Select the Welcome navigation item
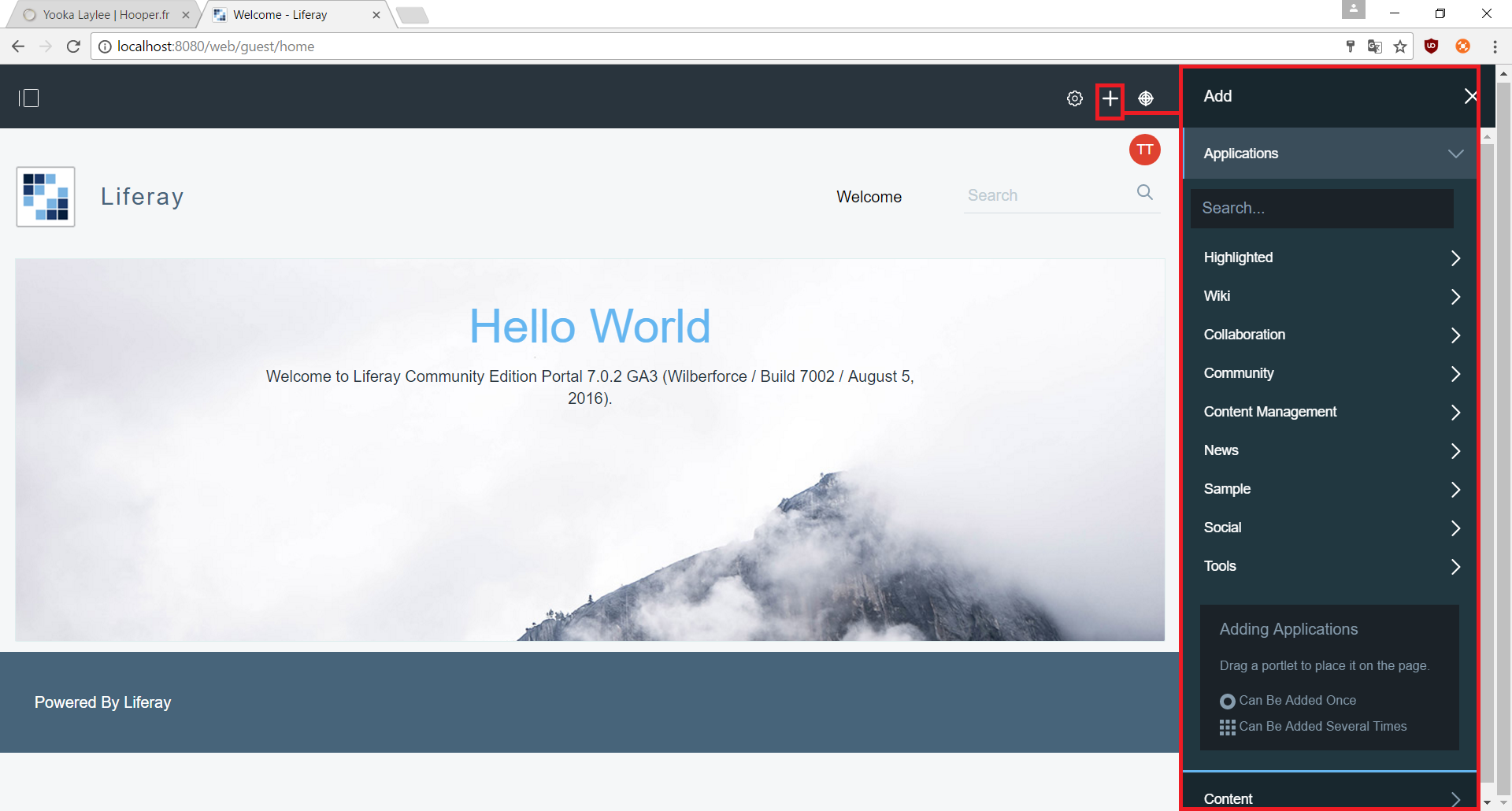Screen dimensions: 1512x811 click(869, 197)
